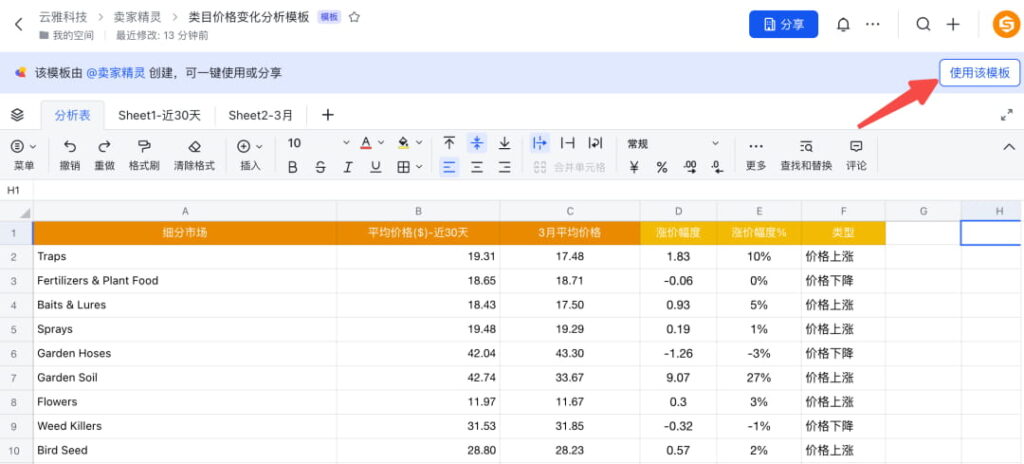Click the 使用该模板 button
The width and height of the screenshot is (1024, 464).
click(x=979, y=72)
